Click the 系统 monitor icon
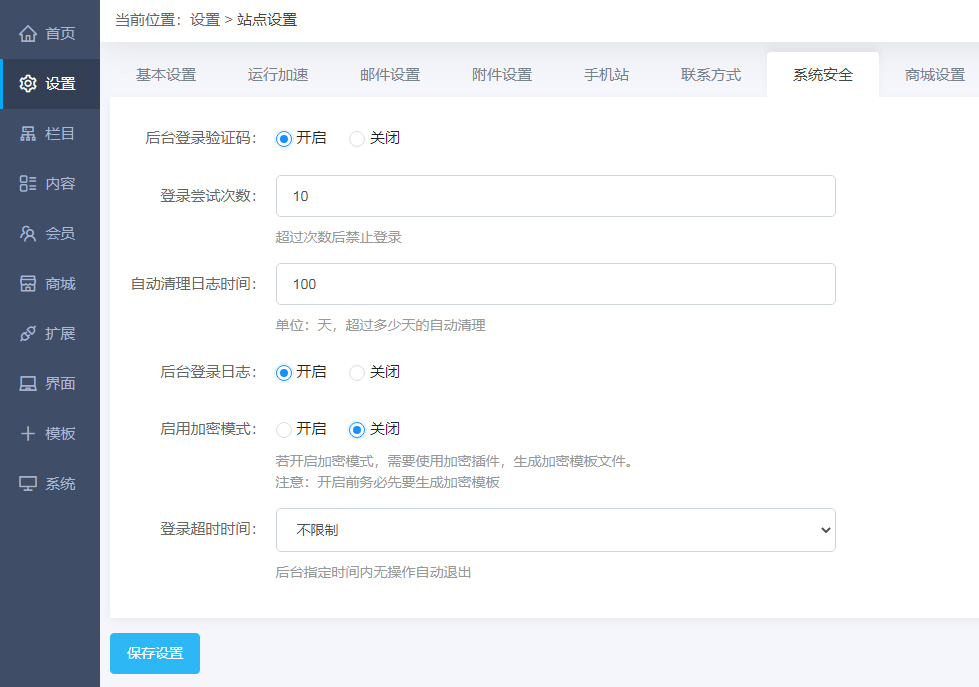This screenshot has height=687, width=979. 28,484
